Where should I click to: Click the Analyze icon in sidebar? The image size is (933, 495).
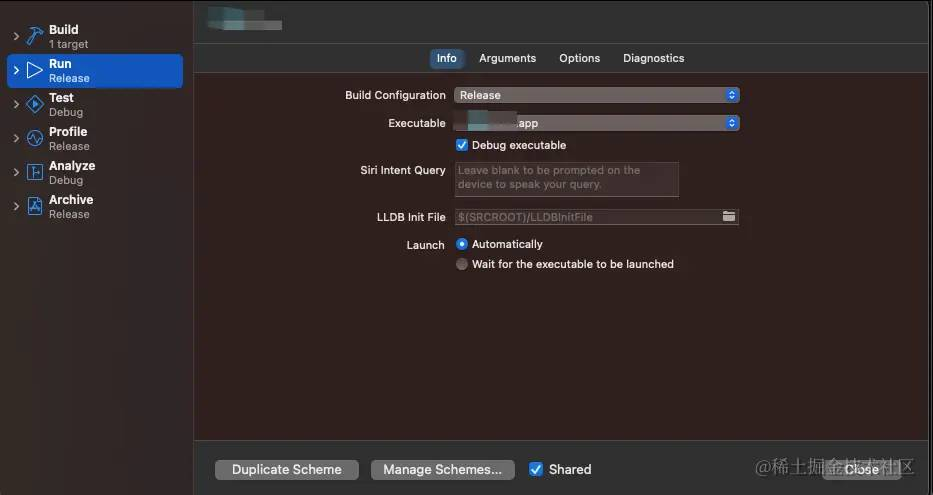pos(35,172)
